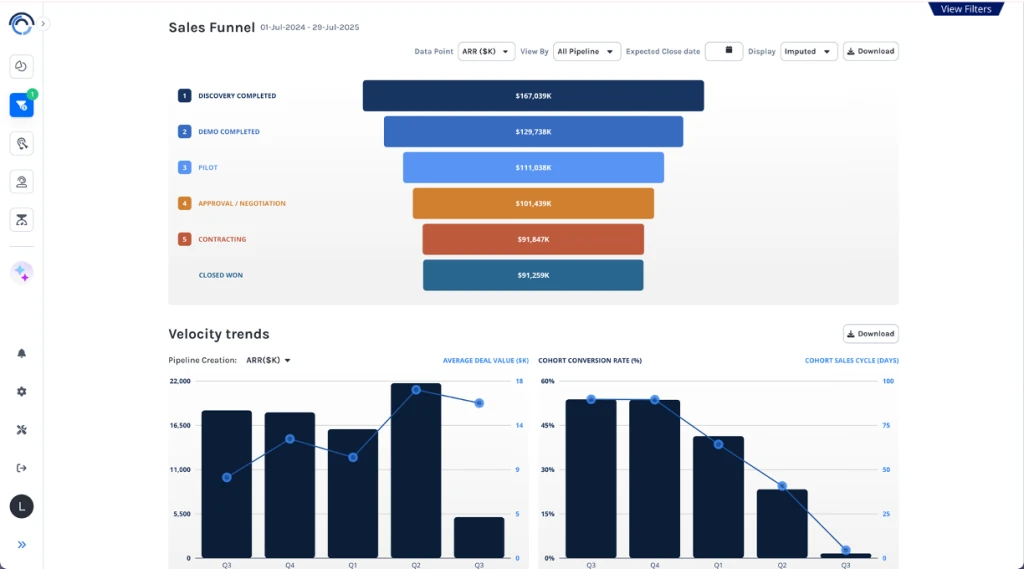Open the user profile avatar 'L'

point(21,506)
